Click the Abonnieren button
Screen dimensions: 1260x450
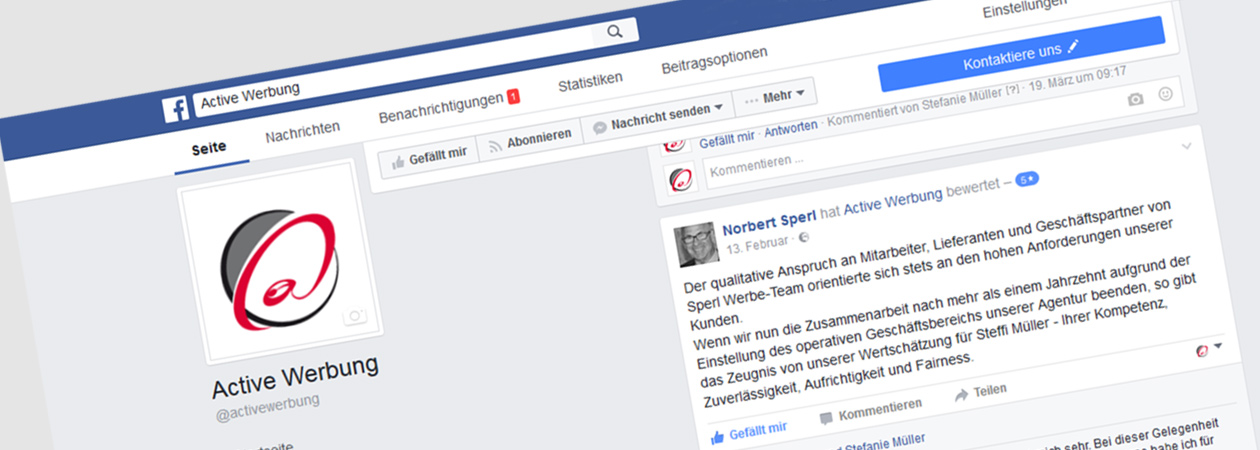pos(529,139)
